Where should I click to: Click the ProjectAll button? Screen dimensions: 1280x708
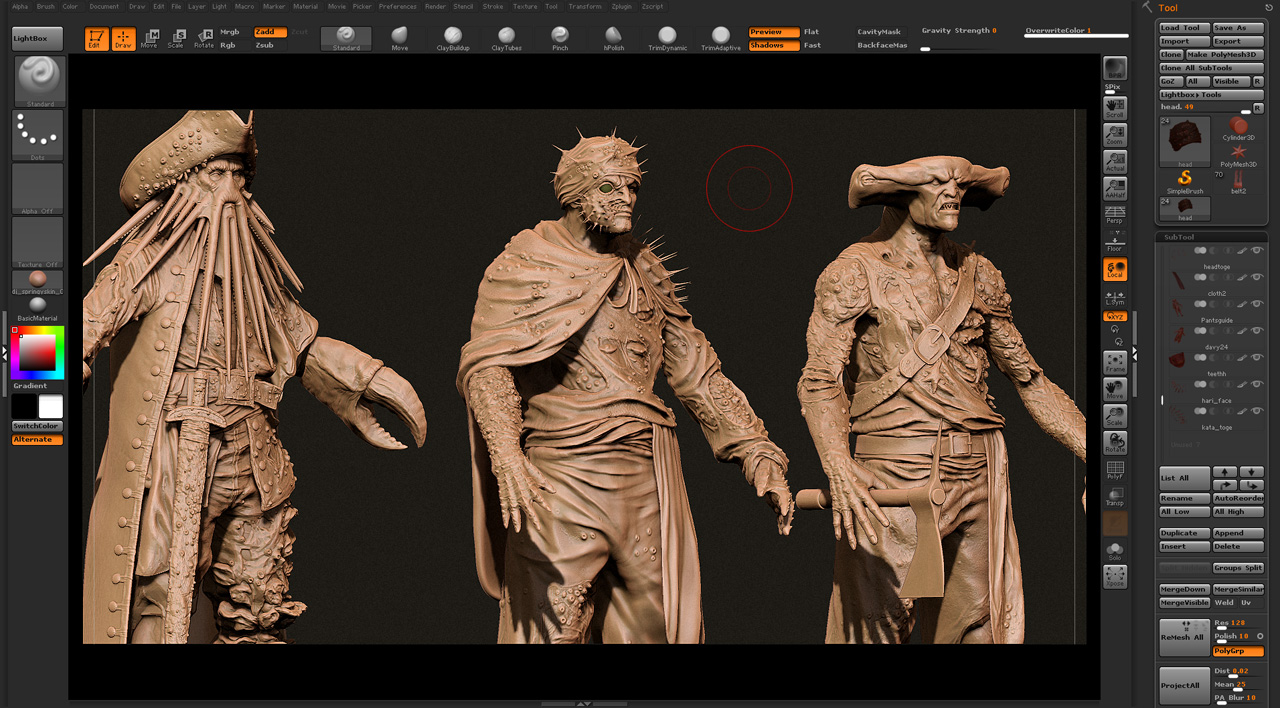1184,685
